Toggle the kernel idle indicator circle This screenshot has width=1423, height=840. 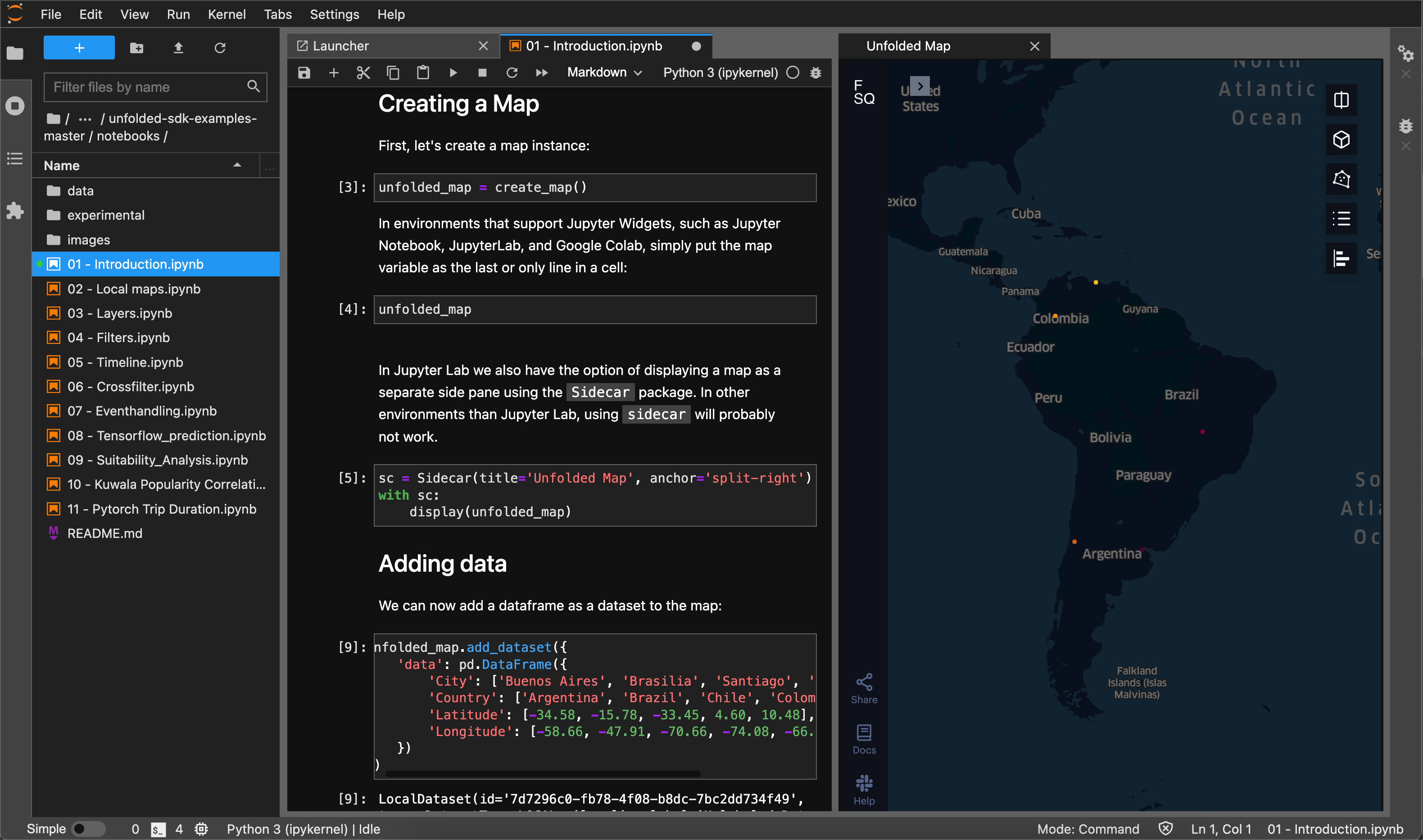794,73
